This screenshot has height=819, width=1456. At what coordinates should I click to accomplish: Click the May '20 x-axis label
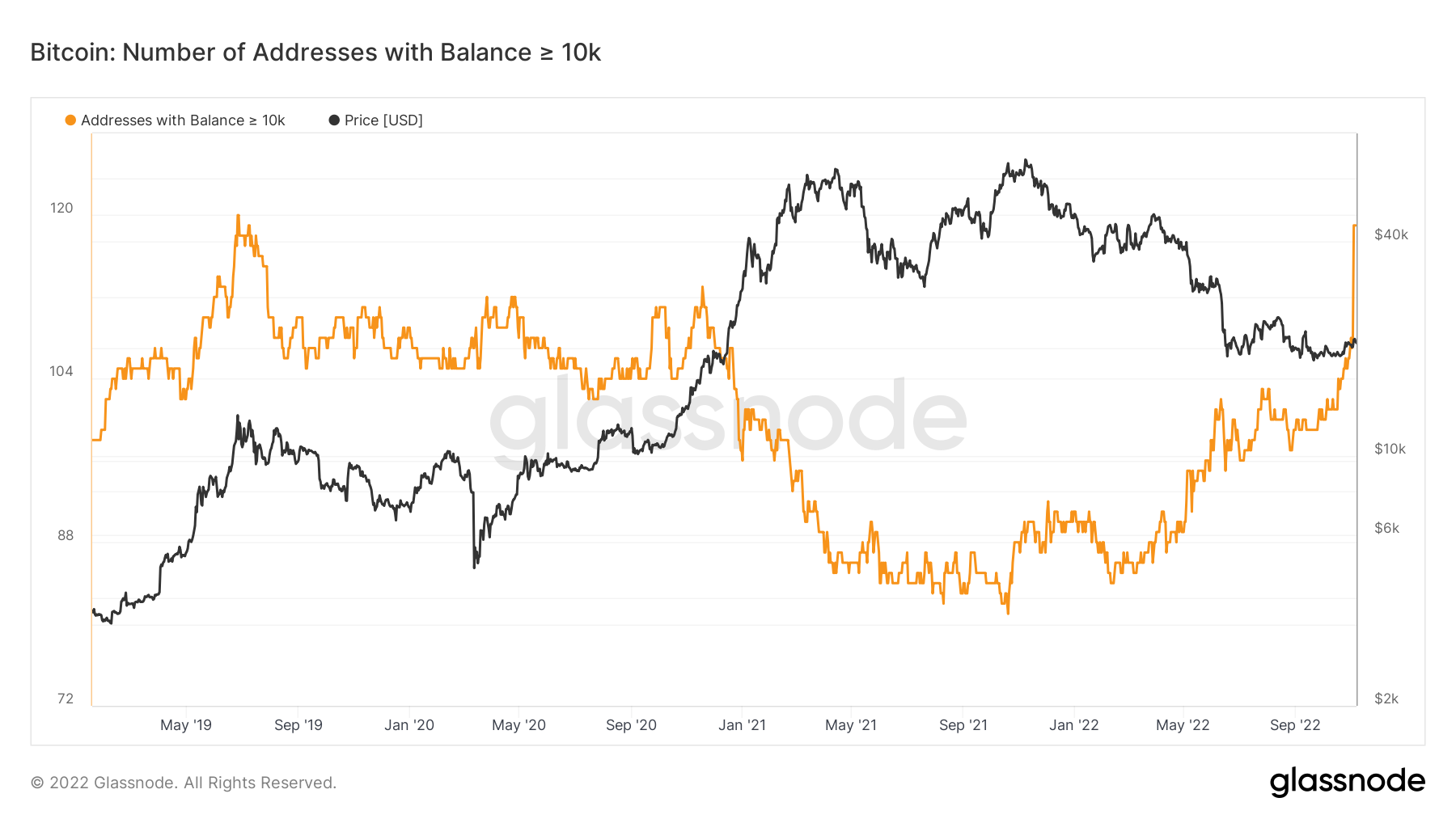pyautogui.click(x=518, y=725)
